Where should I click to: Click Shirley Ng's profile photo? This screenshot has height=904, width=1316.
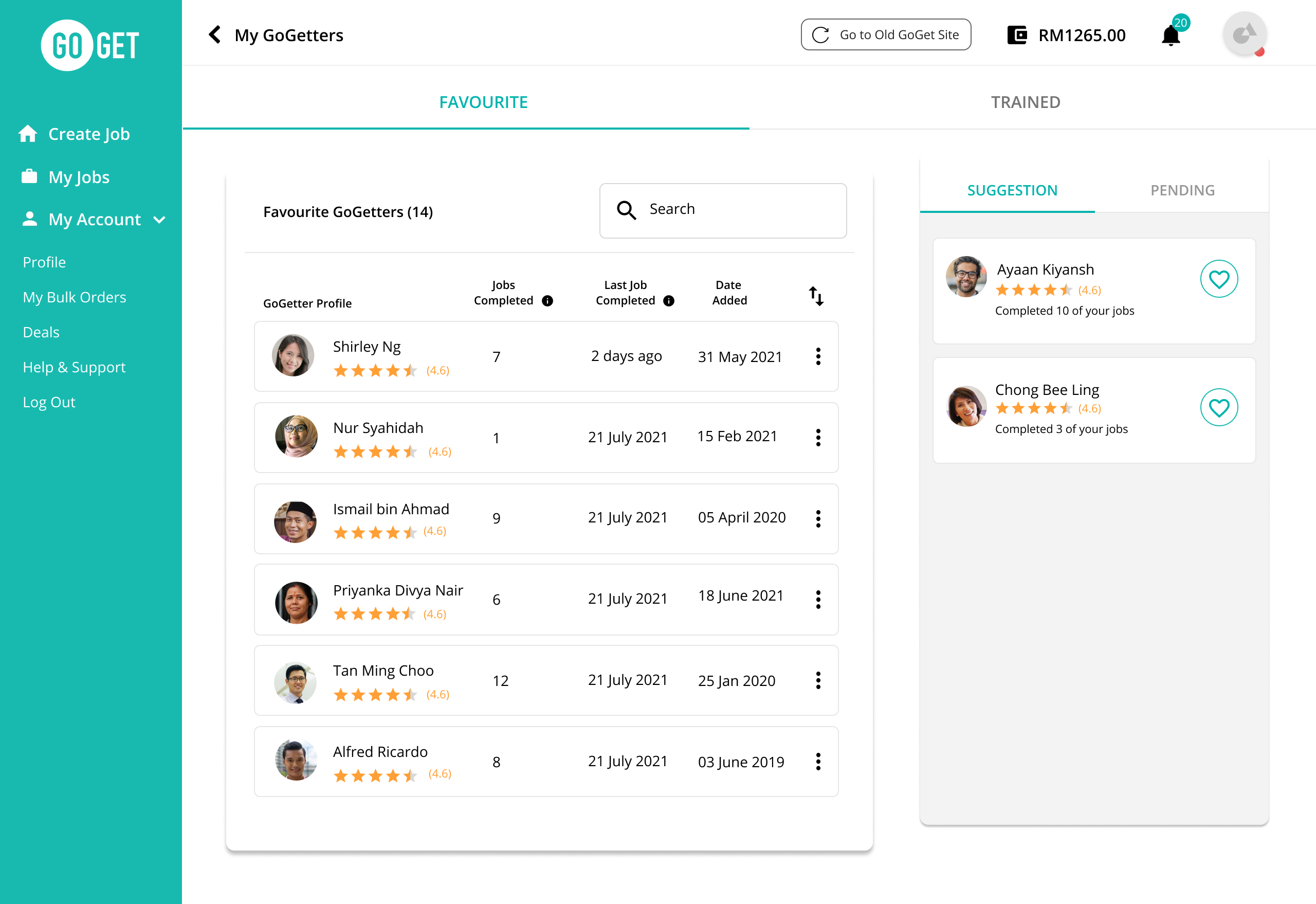coord(294,355)
